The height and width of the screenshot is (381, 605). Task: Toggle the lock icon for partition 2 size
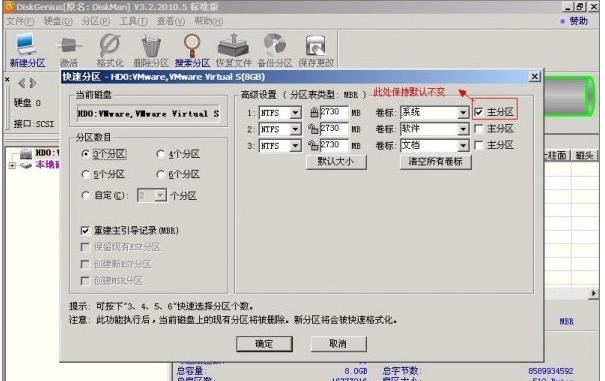[313, 129]
